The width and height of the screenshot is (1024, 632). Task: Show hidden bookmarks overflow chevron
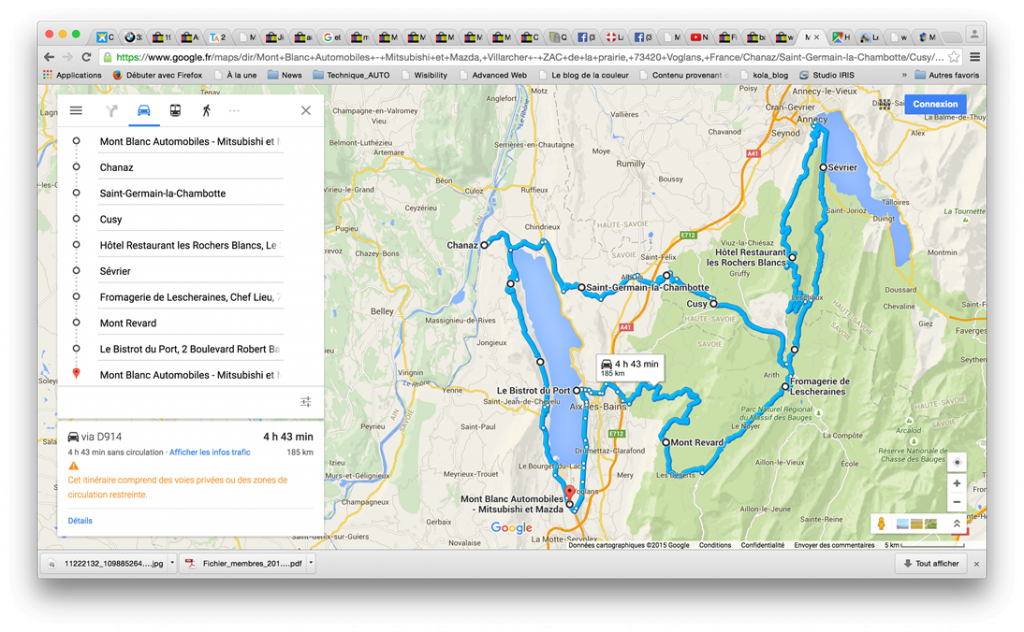tap(904, 75)
